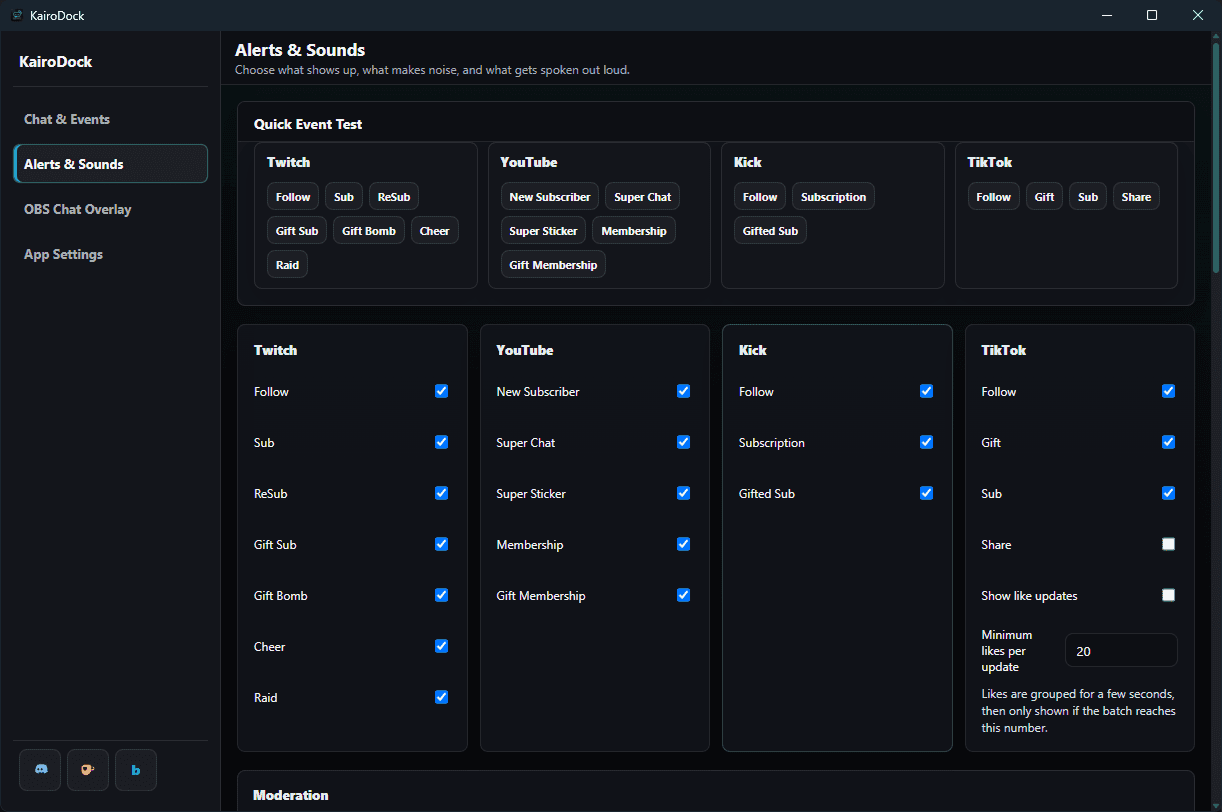This screenshot has height=812, width=1222.
Task: Test YouTube Super Sticker event
Action: tap(544, 231)
